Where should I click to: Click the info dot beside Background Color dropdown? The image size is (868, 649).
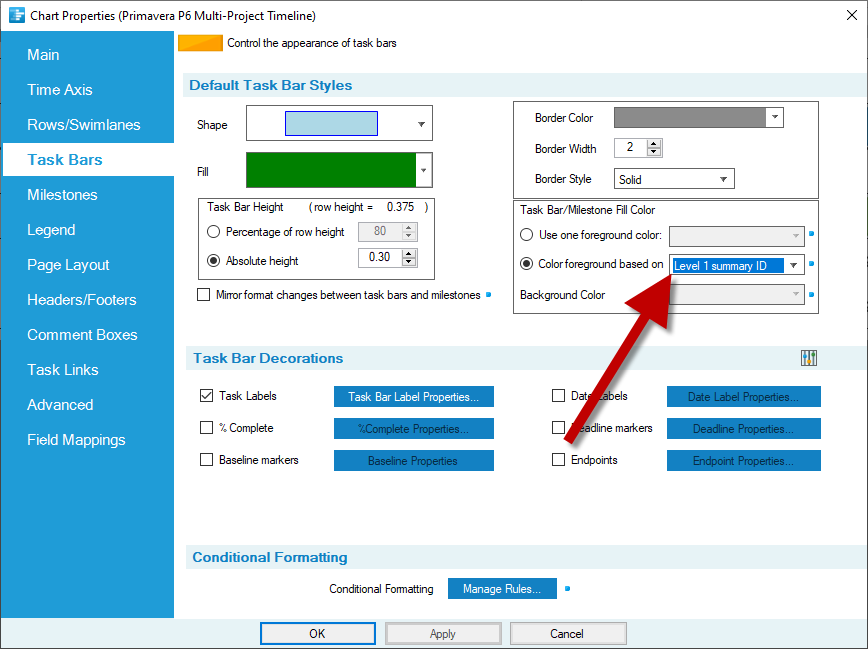812,294
